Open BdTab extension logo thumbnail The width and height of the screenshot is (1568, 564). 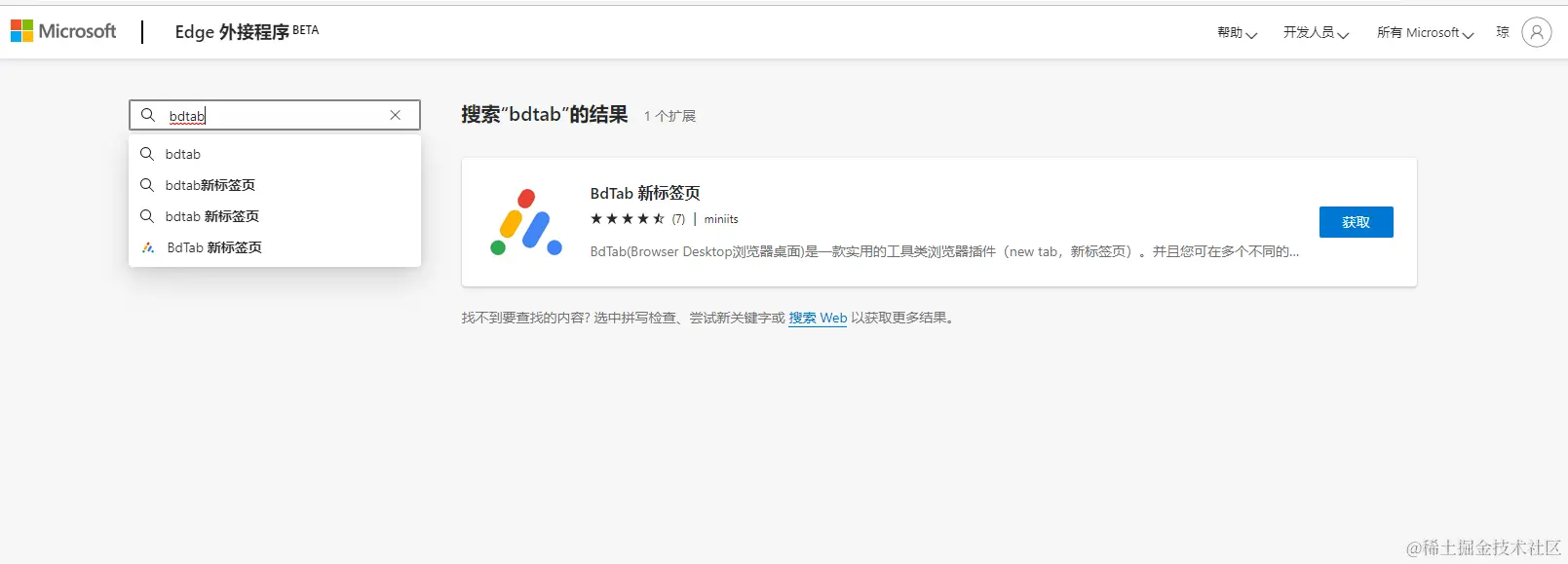click(526, 222)
